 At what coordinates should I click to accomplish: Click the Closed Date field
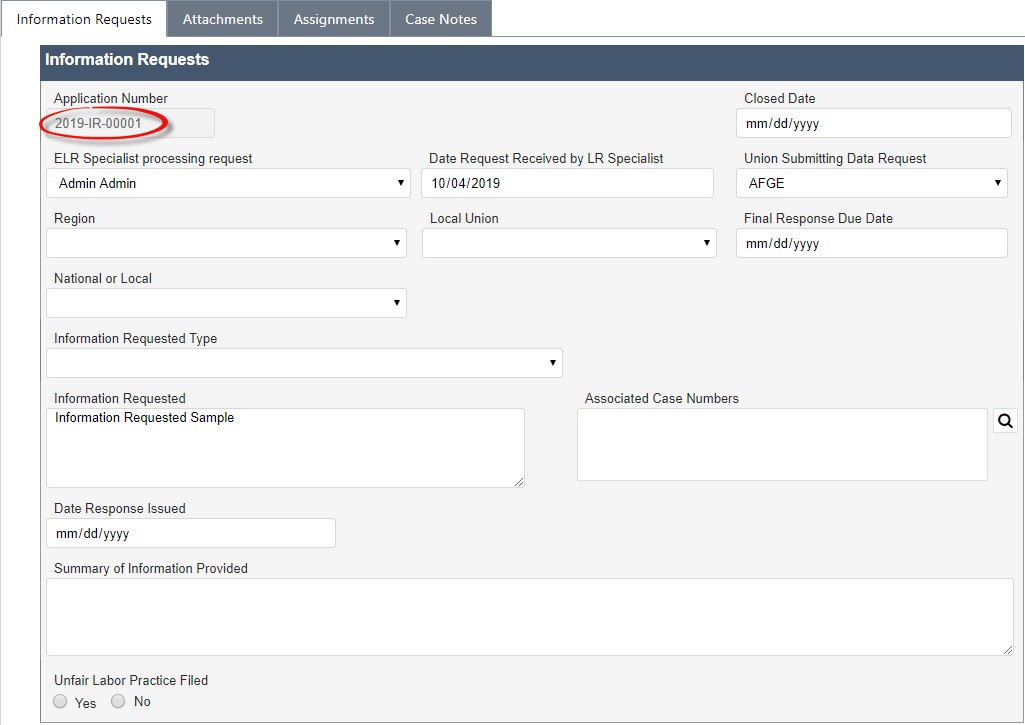(x=873, y=123)
